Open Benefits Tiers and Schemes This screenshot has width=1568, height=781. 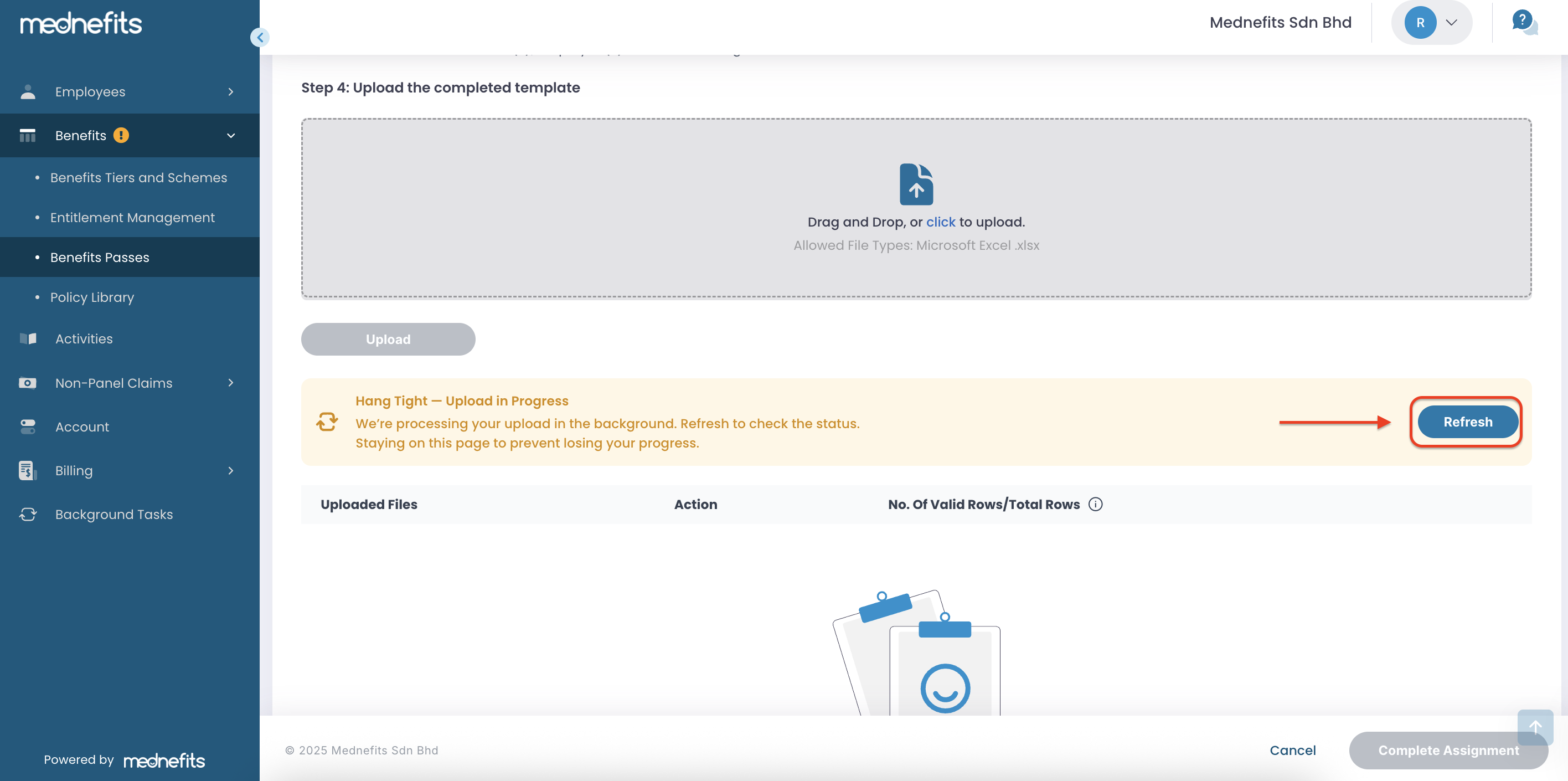(139, 178)
